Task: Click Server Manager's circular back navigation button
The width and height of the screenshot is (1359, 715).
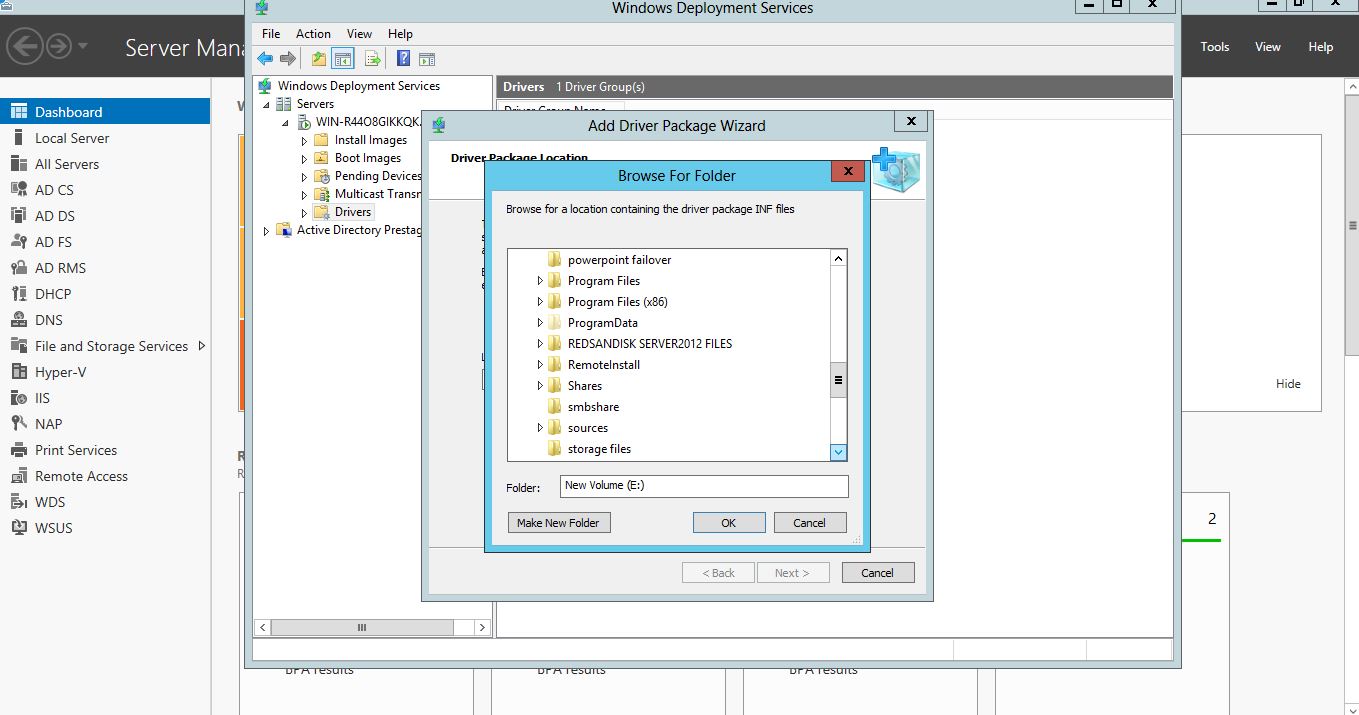Action: (24, 46)
